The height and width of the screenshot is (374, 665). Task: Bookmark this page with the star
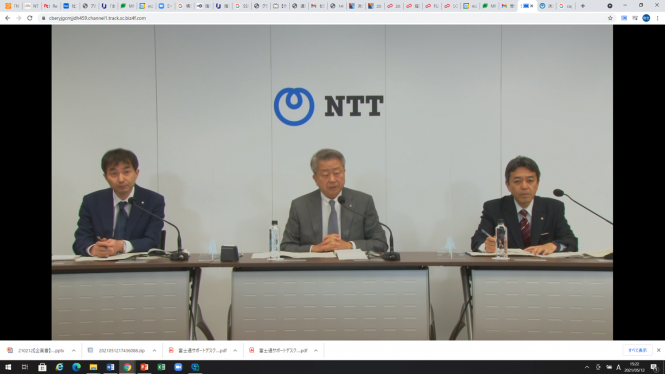coord(610,18)
